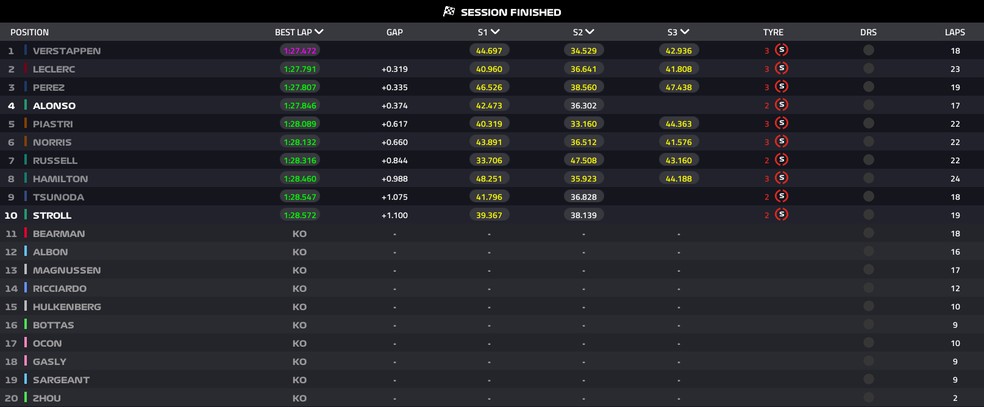984x407 pixels.
Task: Click Bearman's DRS indicator dot
Action: 869,233
